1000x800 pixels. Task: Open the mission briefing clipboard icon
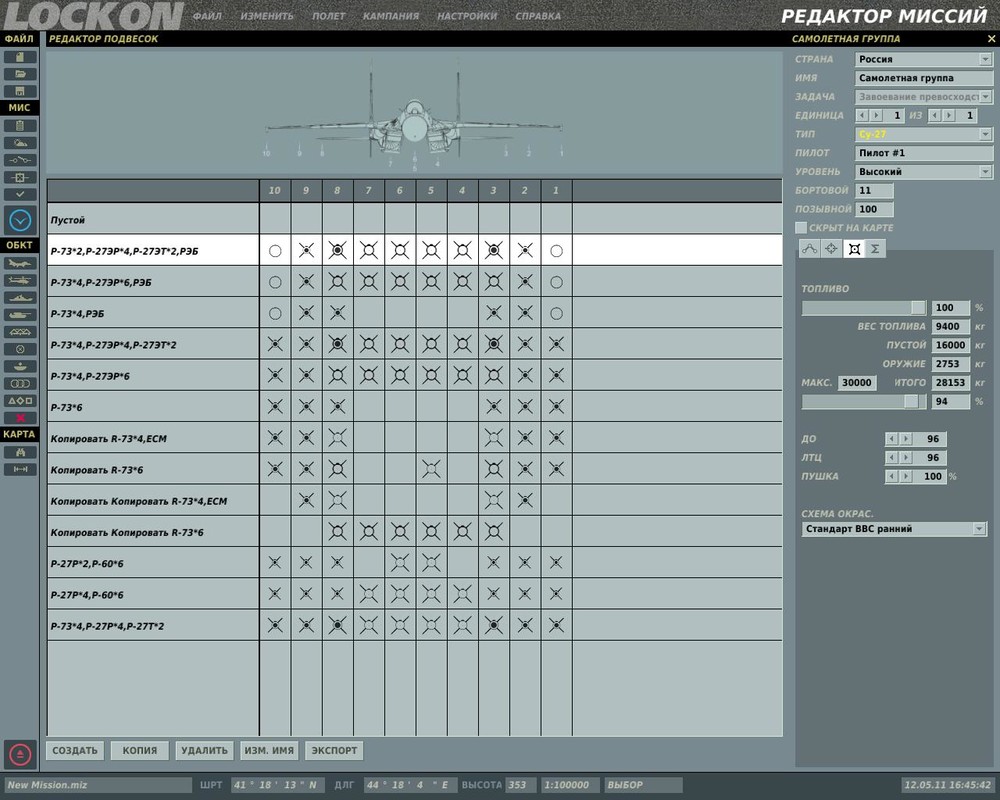(20, 126)
